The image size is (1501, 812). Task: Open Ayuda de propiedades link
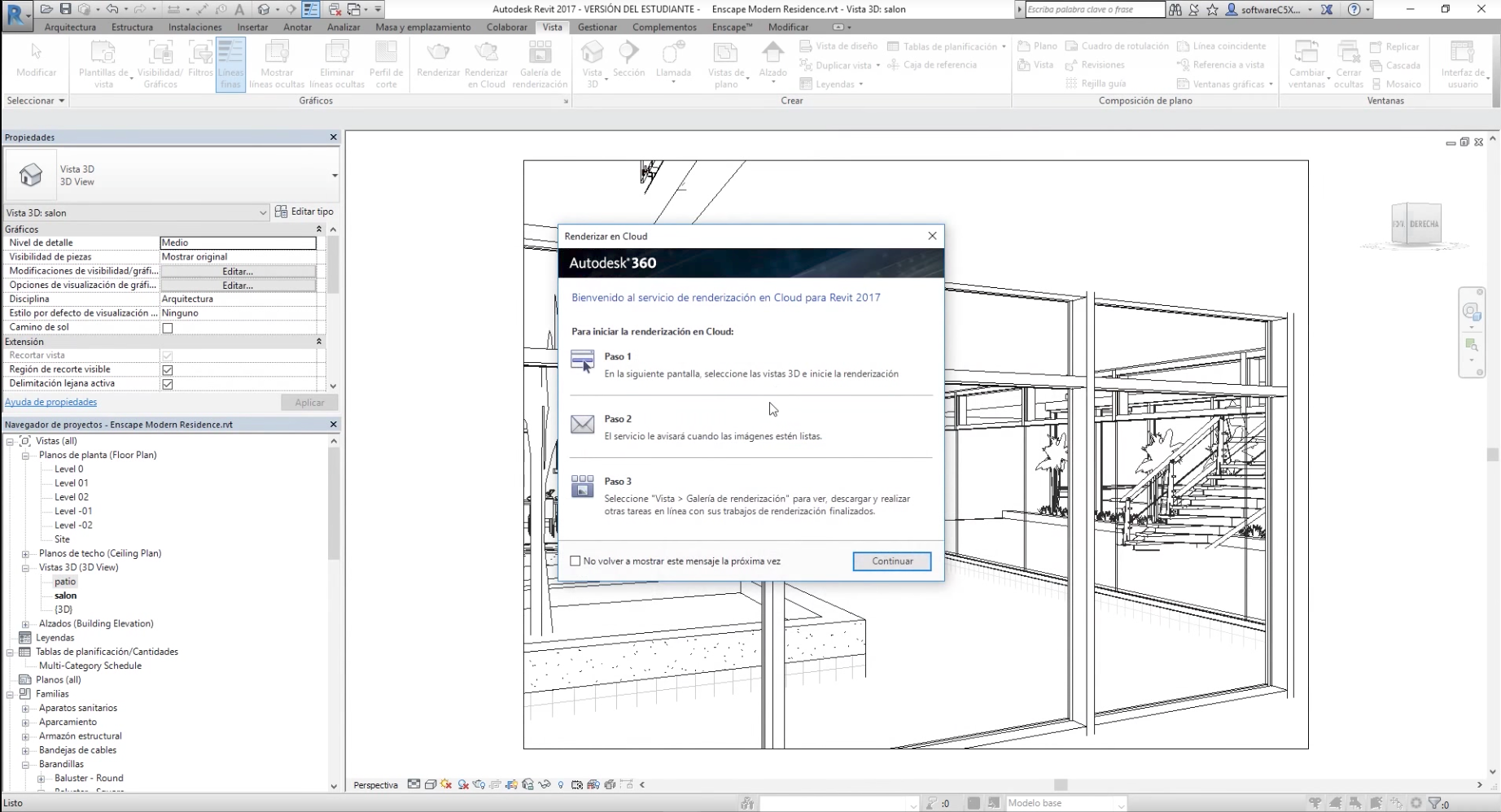click(50, 402)
